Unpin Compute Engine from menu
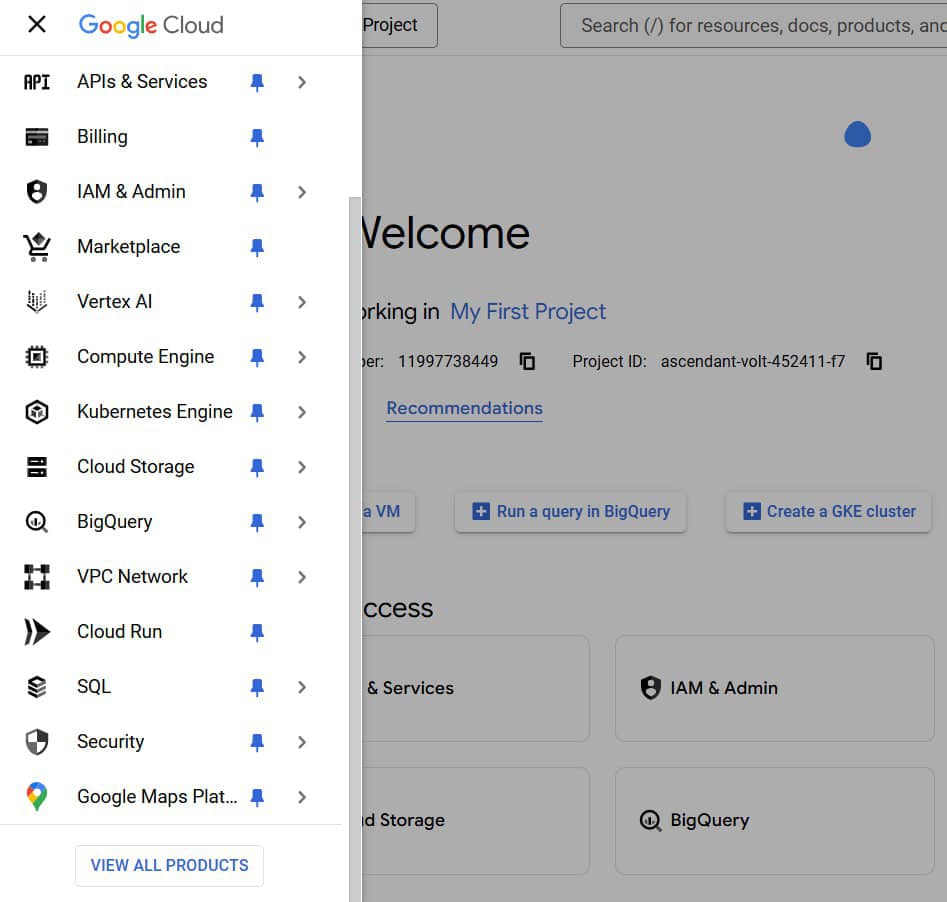 257,357
